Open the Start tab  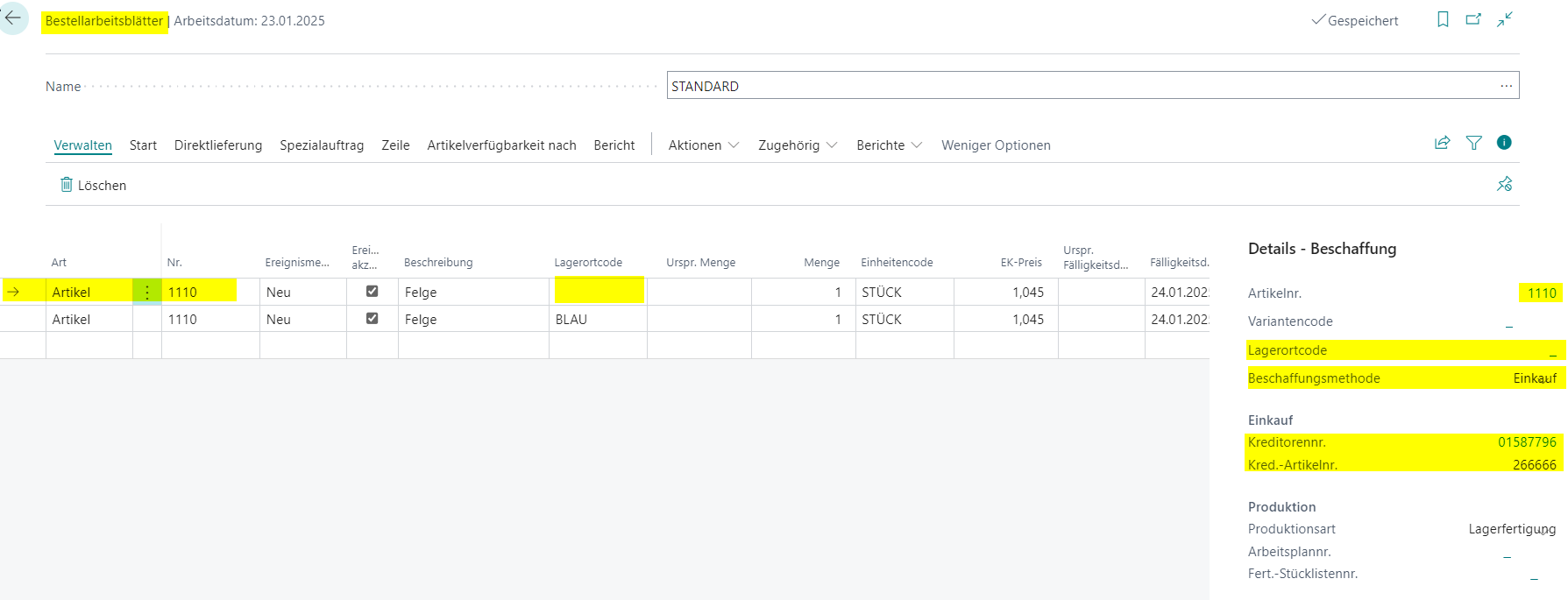point(143,145)
